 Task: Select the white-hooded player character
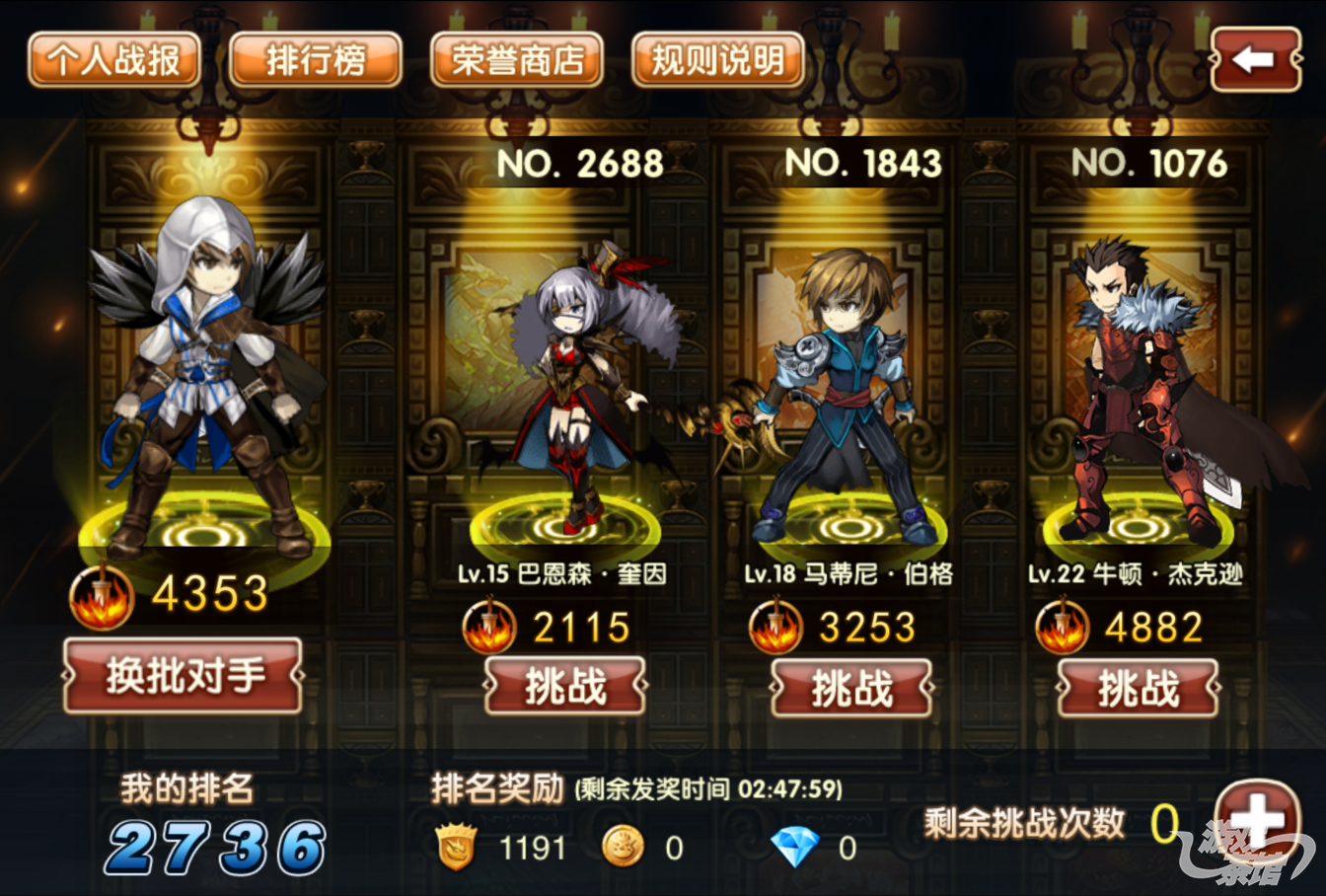(x=207, y=375)
